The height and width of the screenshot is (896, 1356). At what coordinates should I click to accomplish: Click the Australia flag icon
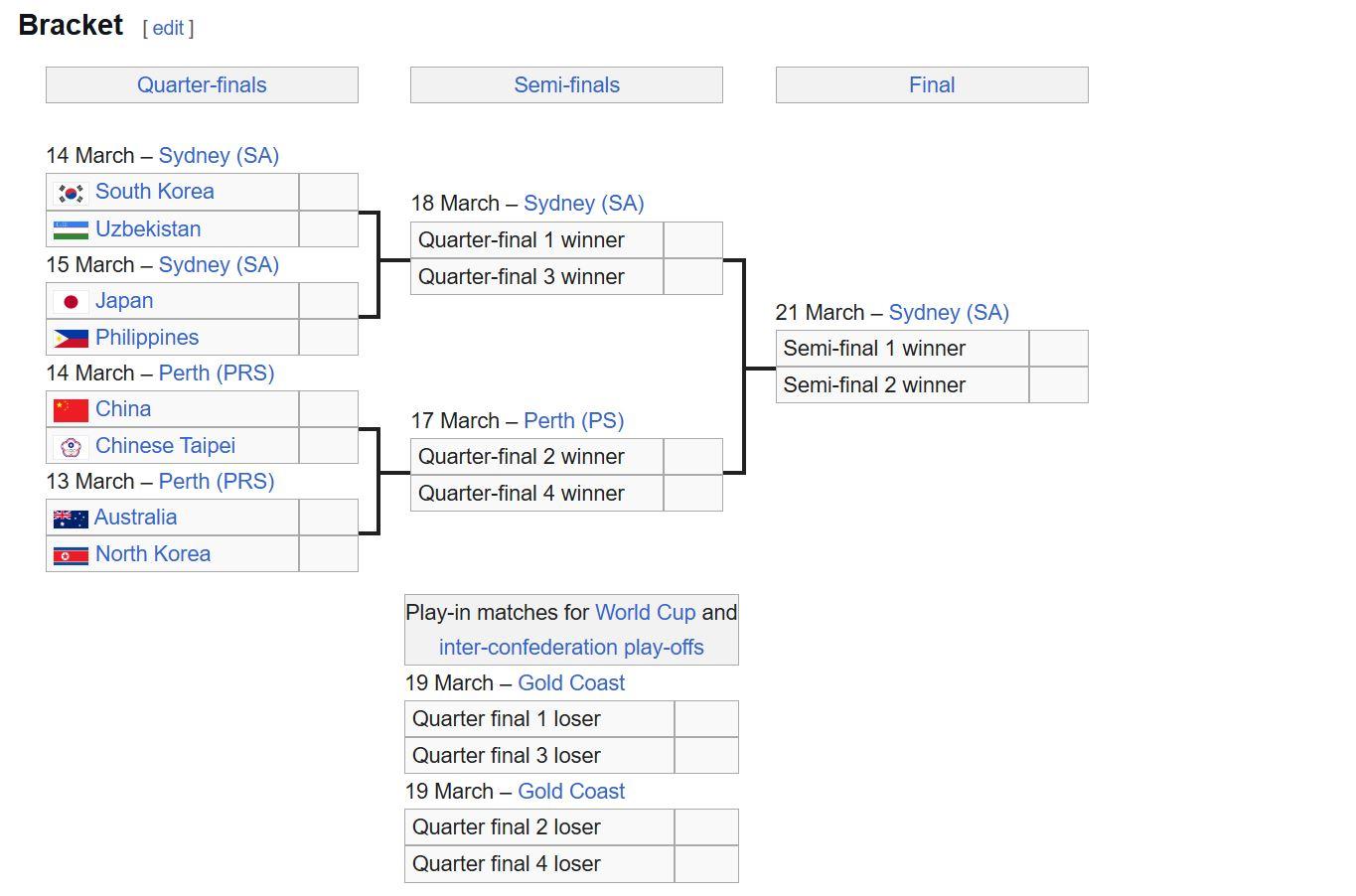(x=71, y=518)
